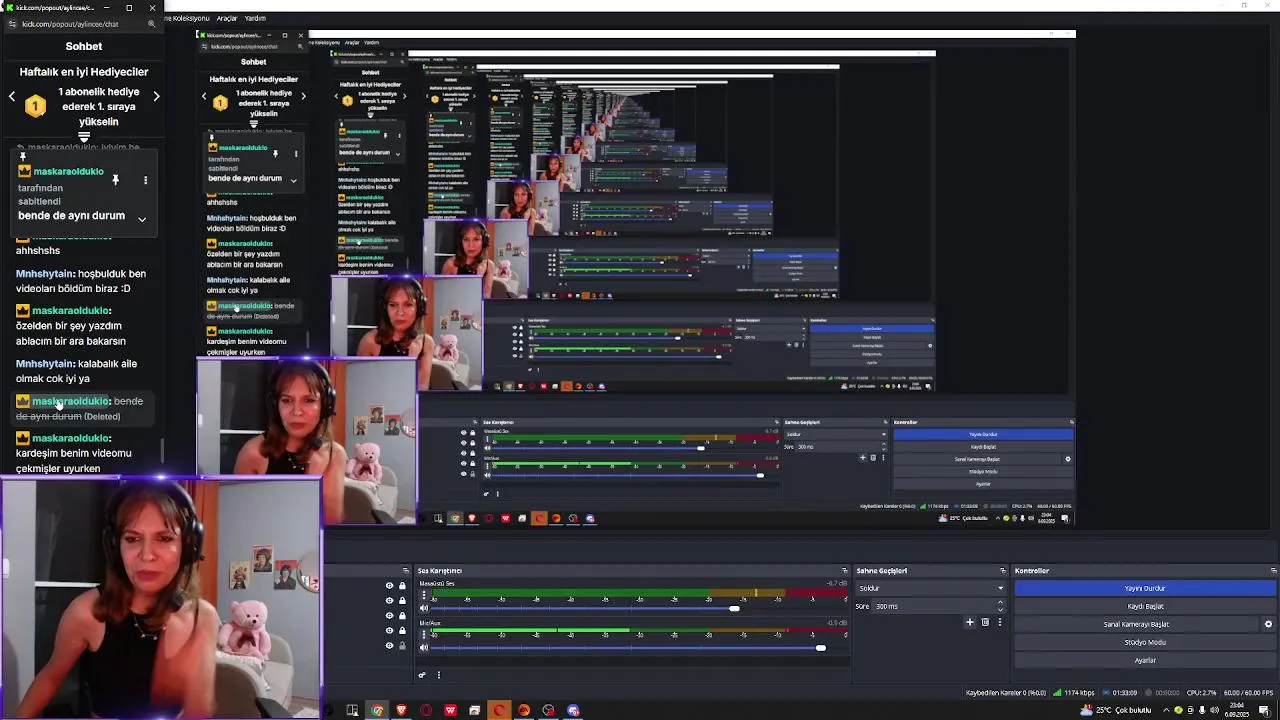Toggle lock of fifth source row
1280x720 pixels.
[402, 645]
